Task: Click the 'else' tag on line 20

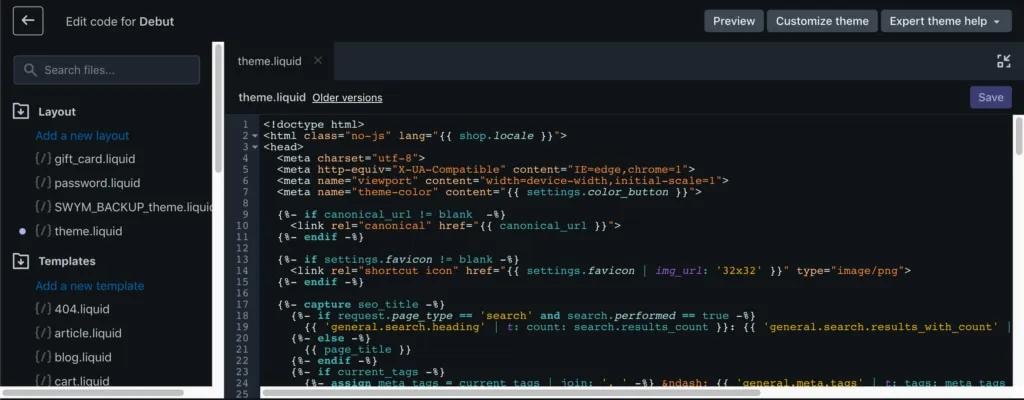Action: [330, 339]
